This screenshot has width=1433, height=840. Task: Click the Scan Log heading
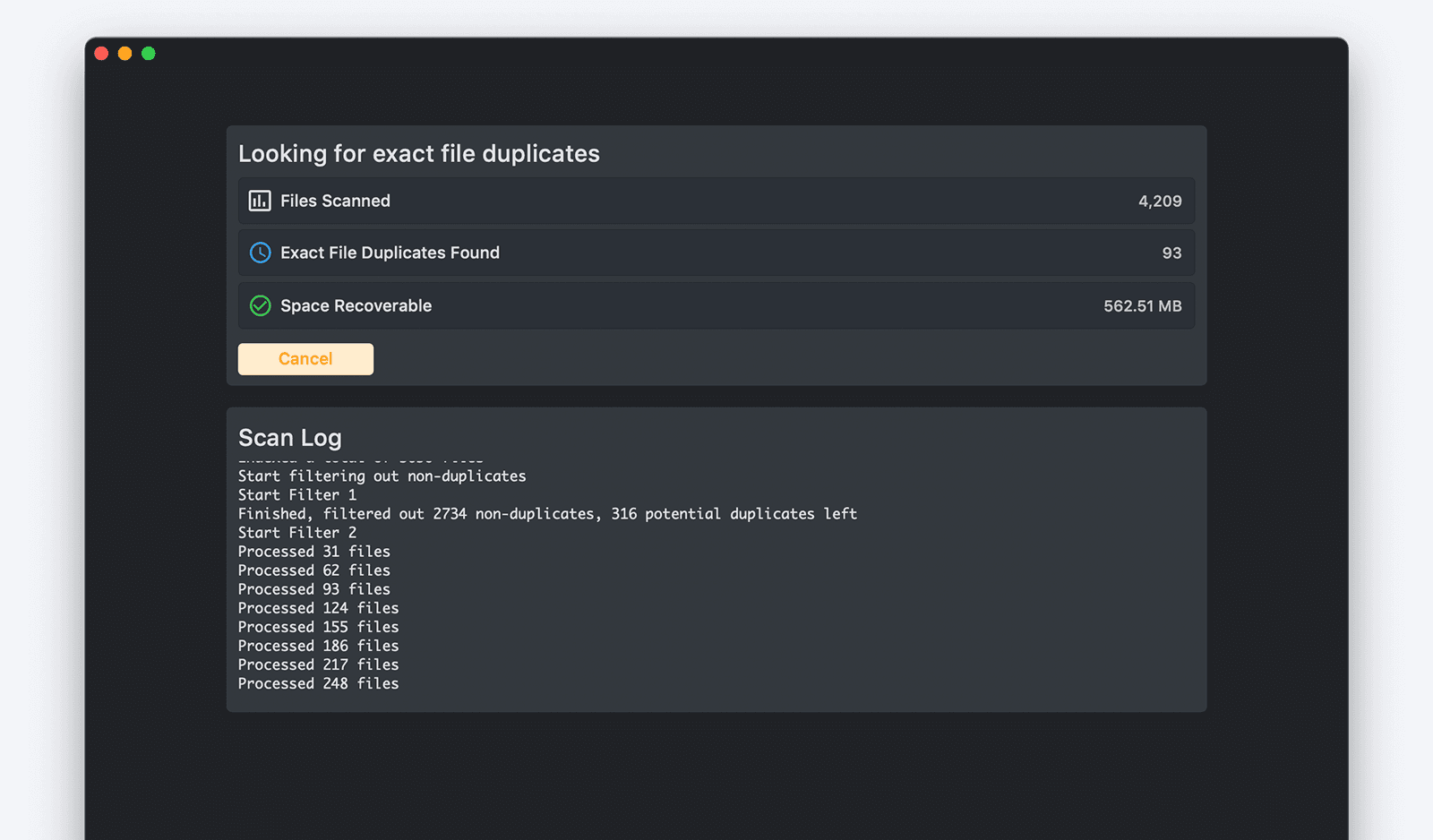pyautogui.click(x=290, y=437)
